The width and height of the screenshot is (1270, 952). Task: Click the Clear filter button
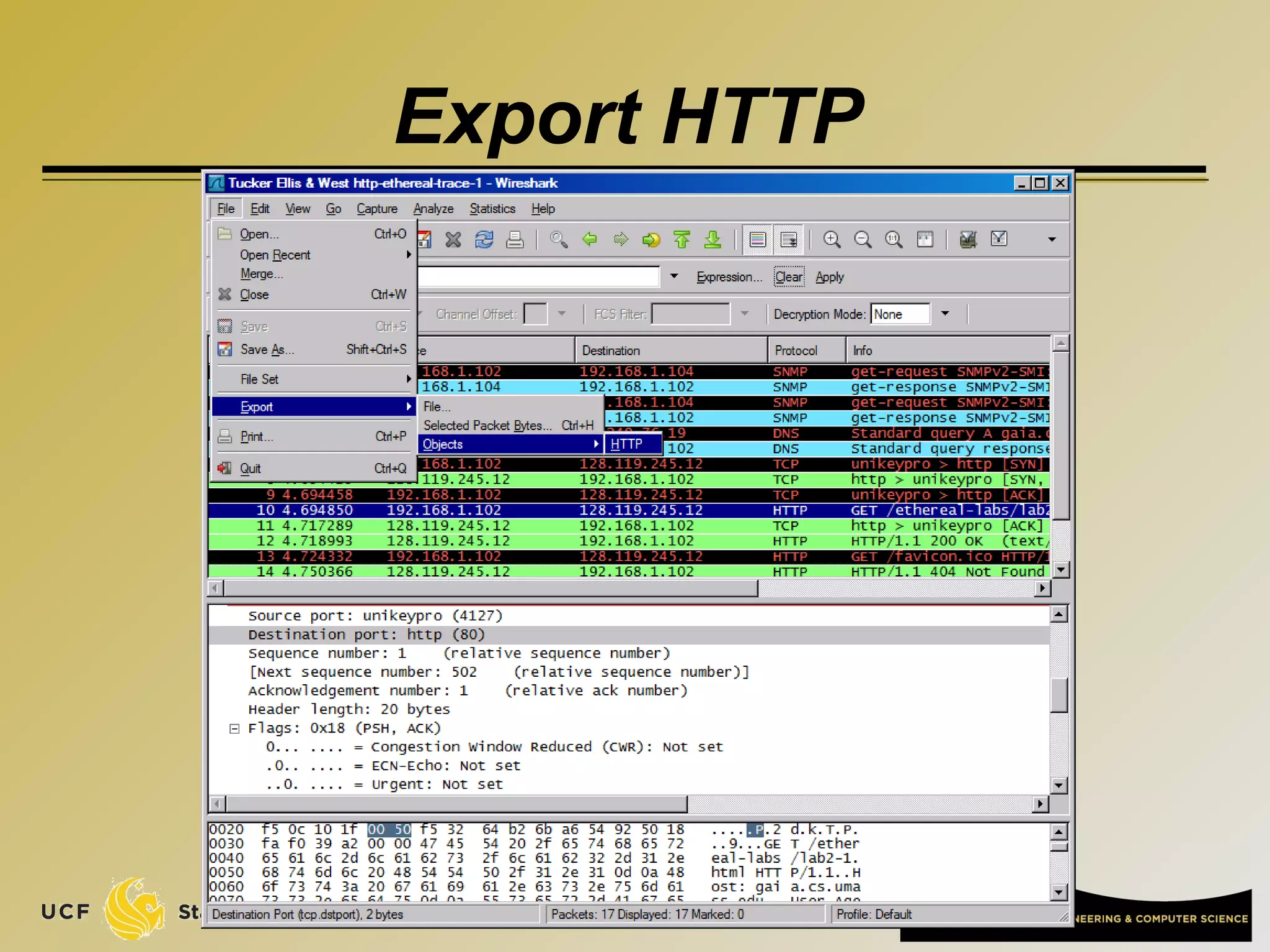[789, 277]
